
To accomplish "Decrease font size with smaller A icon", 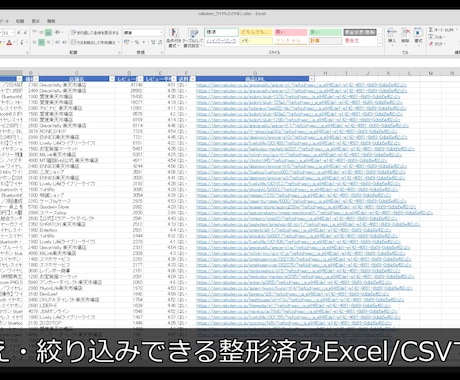I will click(25, 33).
